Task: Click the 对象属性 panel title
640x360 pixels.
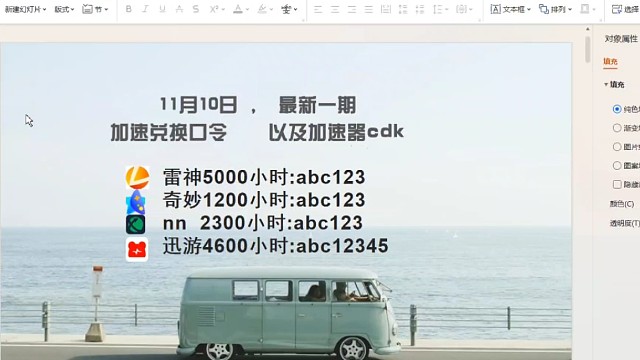Action: tap(621, 39)
